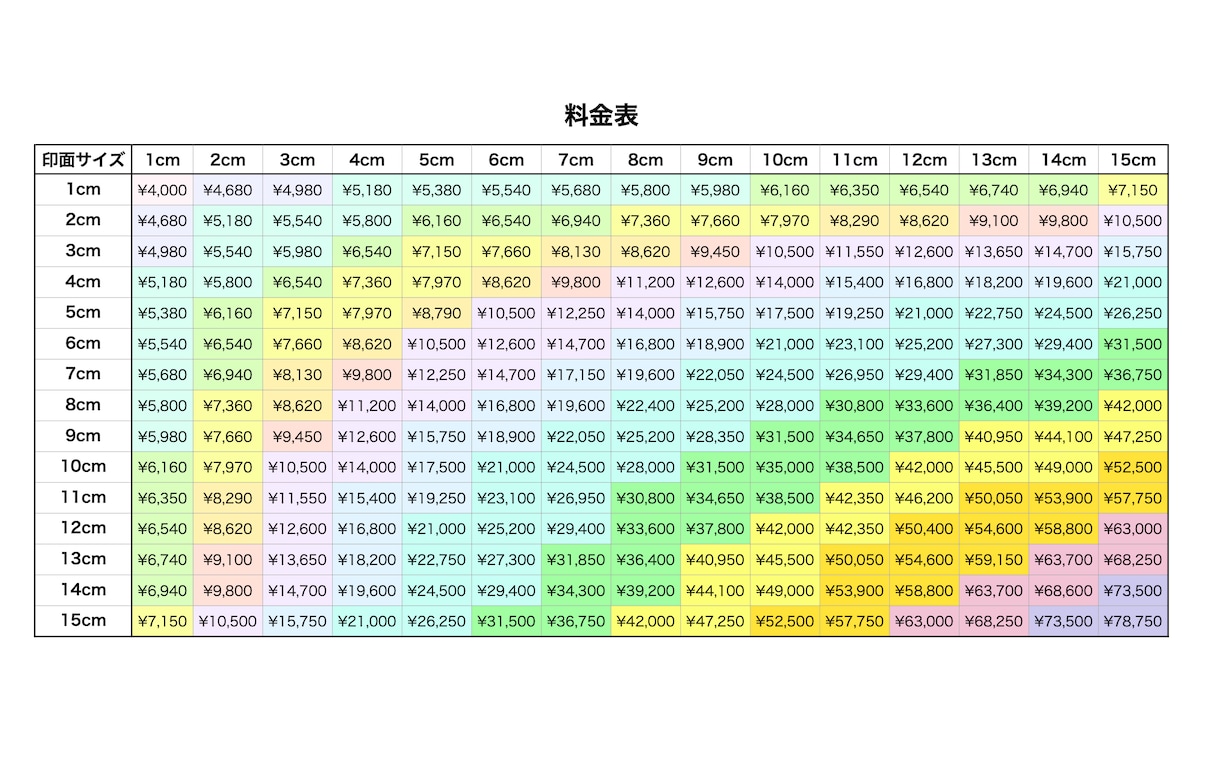The width and height of the screenshot is (1220, 763).
Task: Click the 5cm column header
Action: click(436, 160)
